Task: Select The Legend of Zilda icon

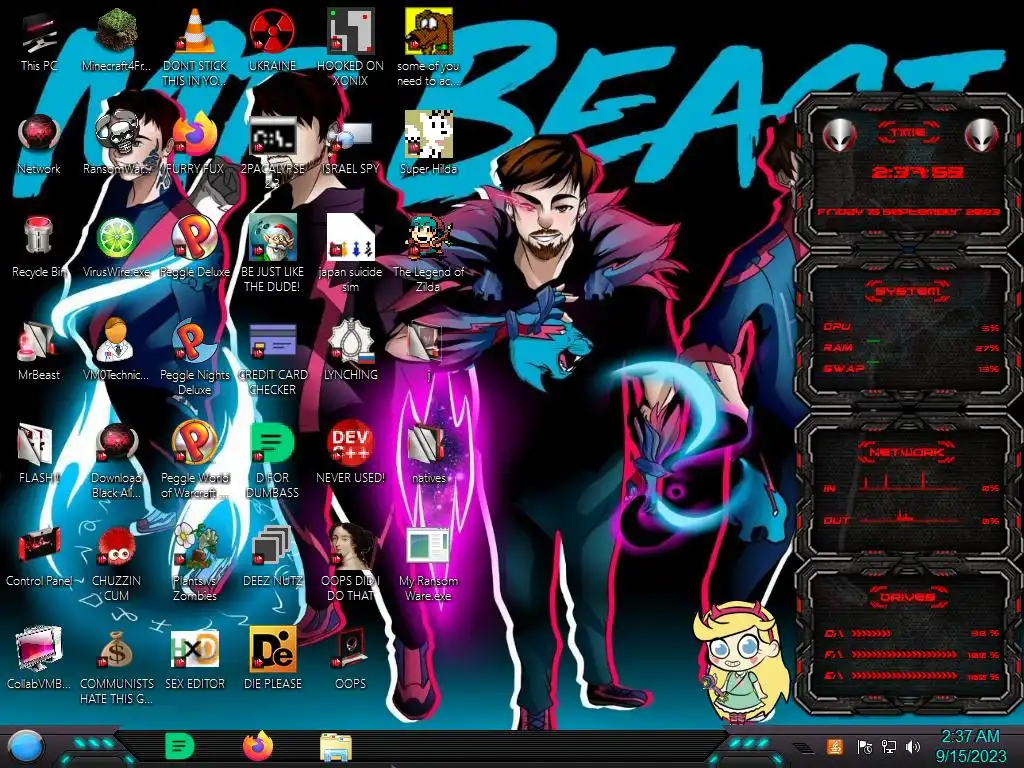Action: pyautogui.click(x=428, y=238)
